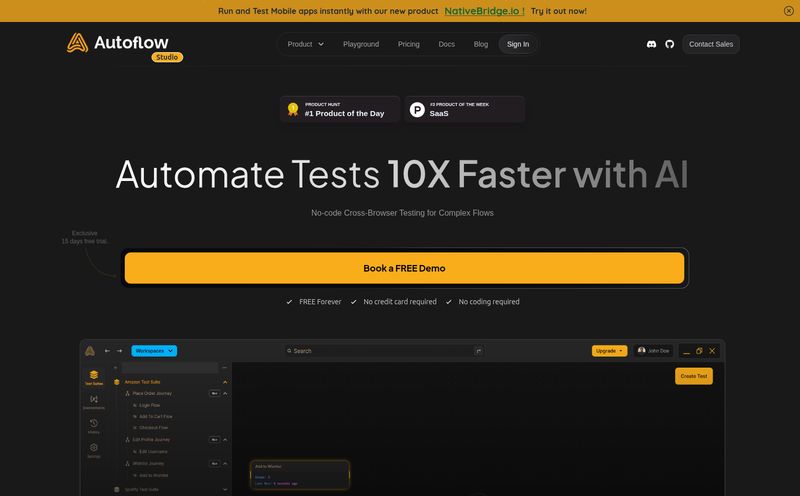The width and height of the screenshot is (800, 496).
Task: Collapse the Amazon Test Suite chevron
Action: point(225,382)
